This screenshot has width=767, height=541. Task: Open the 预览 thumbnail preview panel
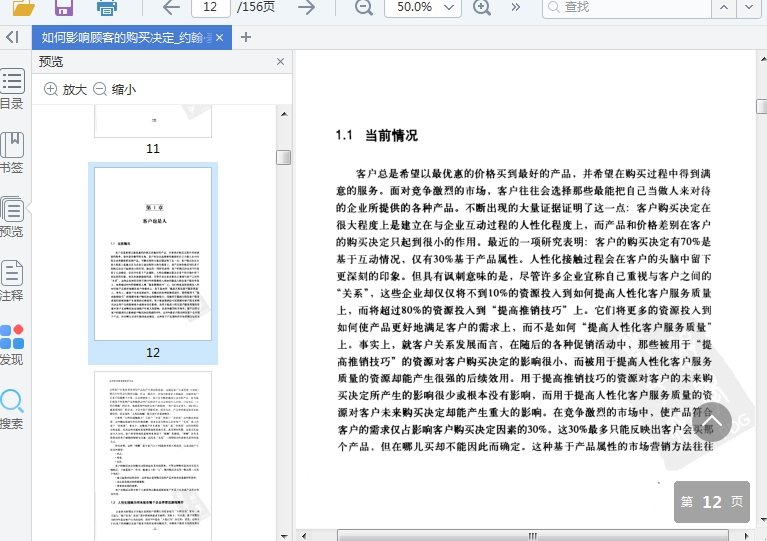tap(12, 217)
